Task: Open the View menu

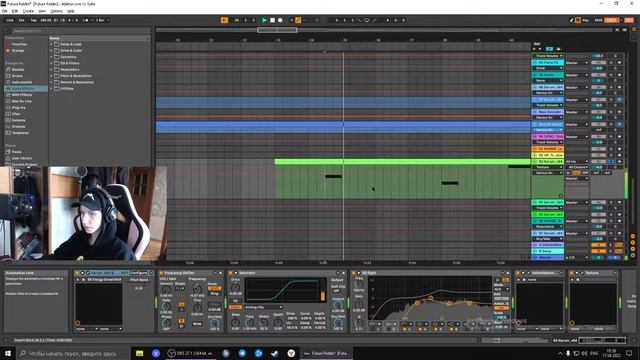Action: [42, 11]
